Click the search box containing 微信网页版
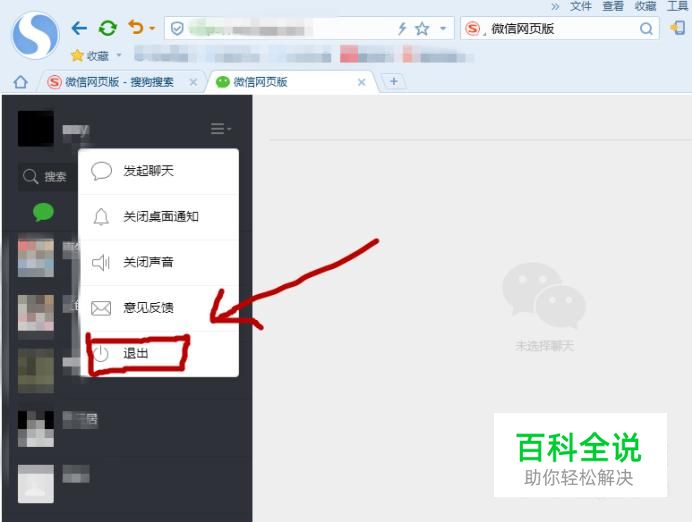The height and width of the screenshot is (522, 692). coord(560,29)
